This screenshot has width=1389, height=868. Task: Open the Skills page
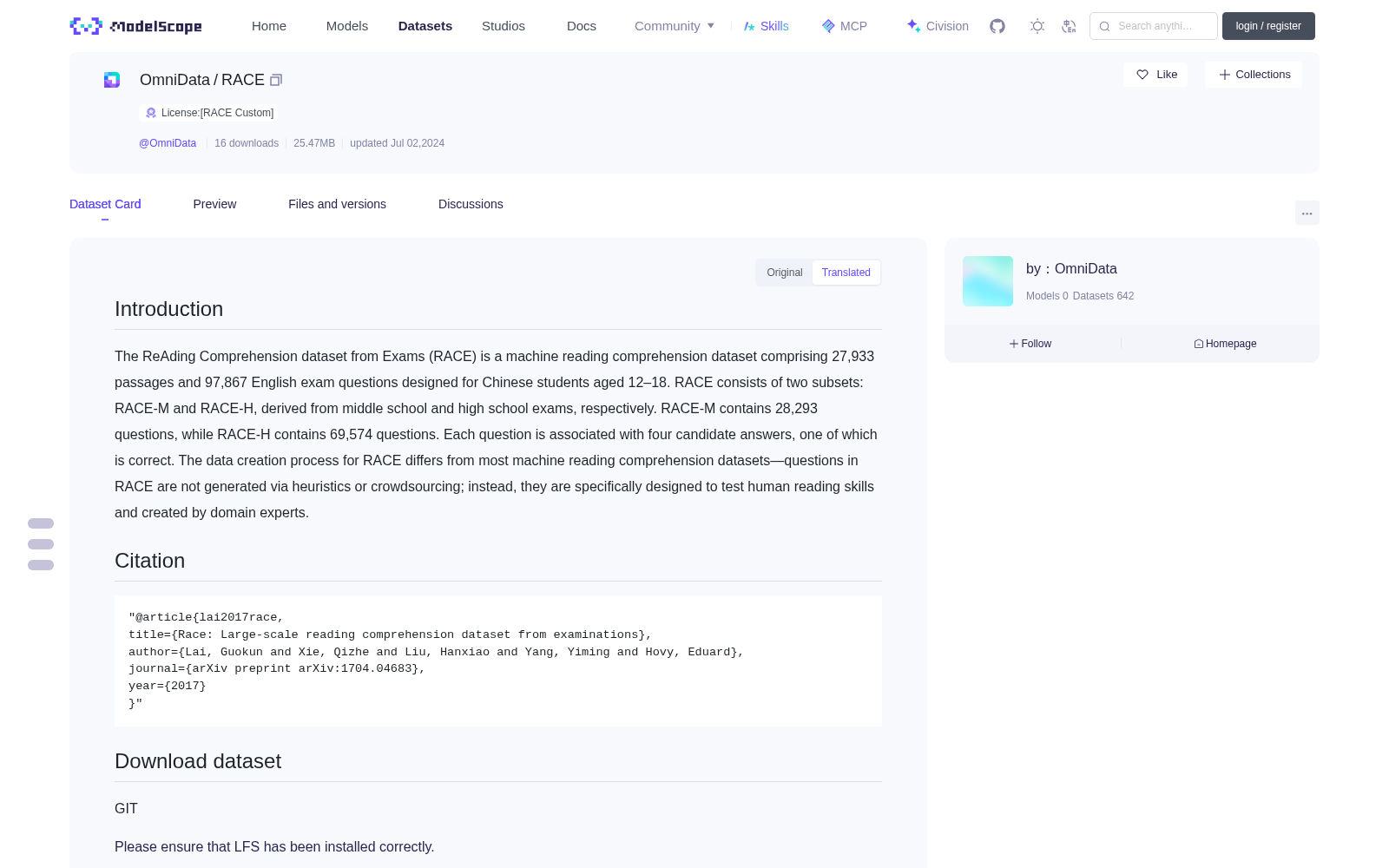pos(766,26)
